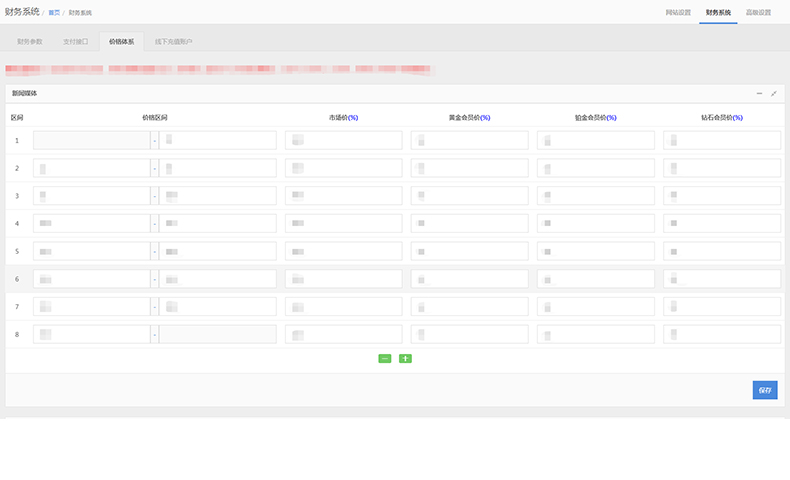Select row 5 铂金会员价 input field
The width and height of the screenshot is (790, 480).
click(595, 251)
